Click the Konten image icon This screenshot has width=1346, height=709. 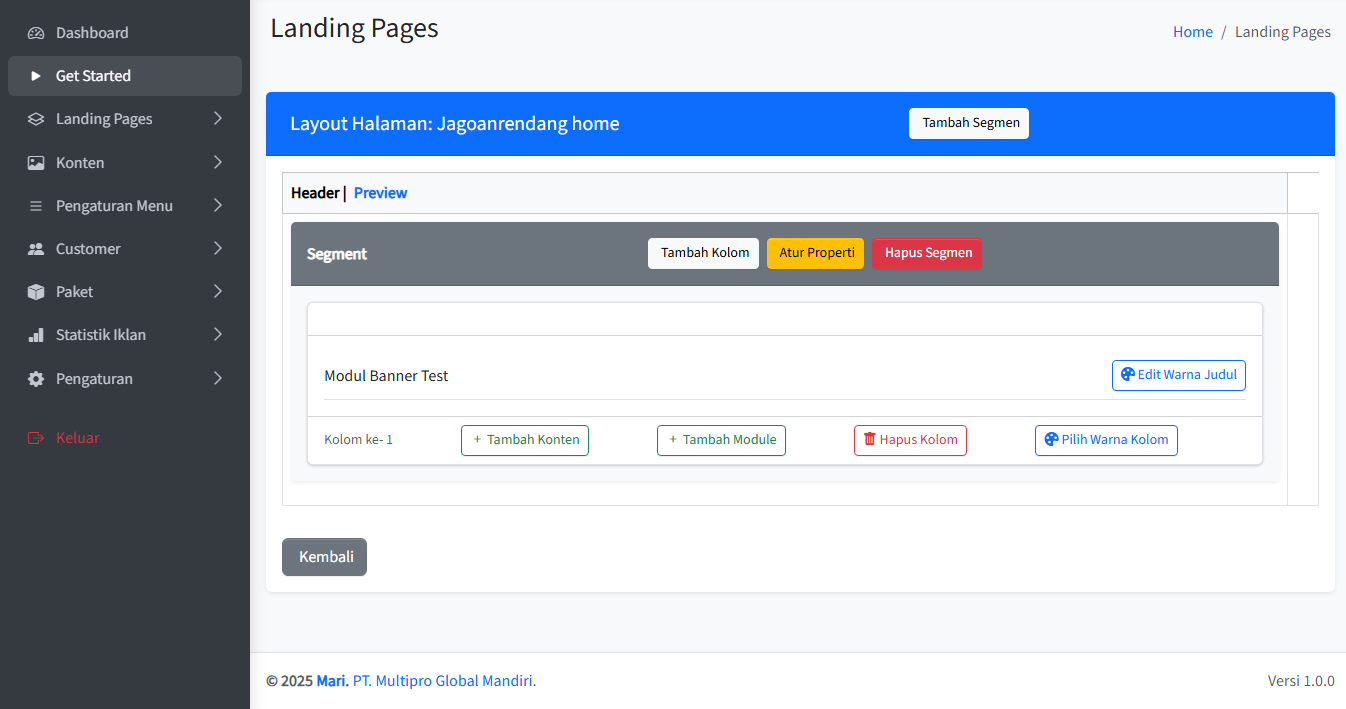36,163
